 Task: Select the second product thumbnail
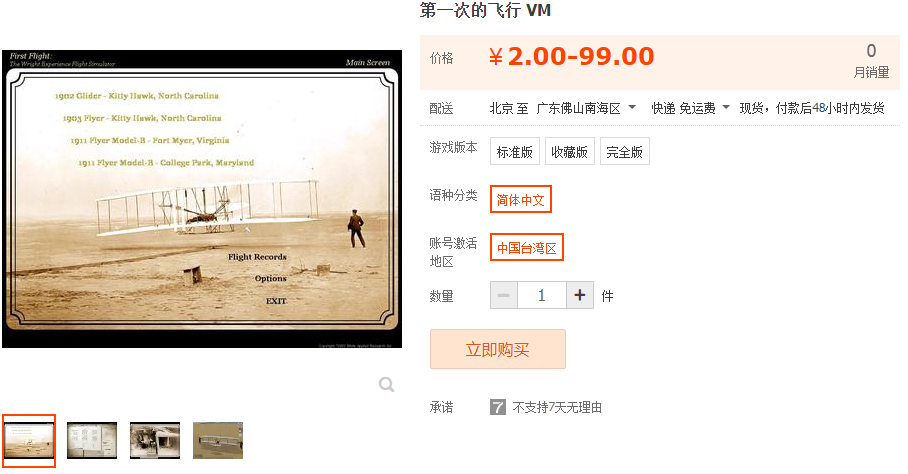coord(91,440)
